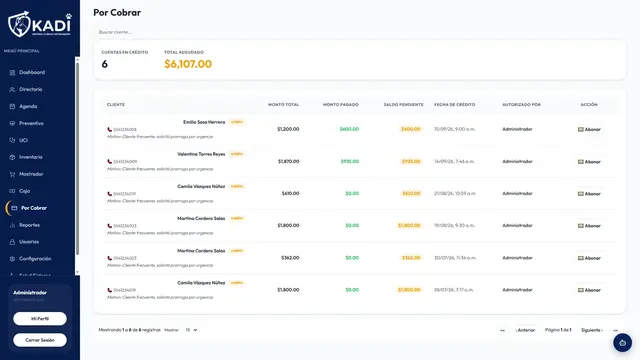Image resolution: width=640 pixels, height=360 pixels.
Task: Open Mostrar rows-per-page dropdown
Action: click(191, 330)
